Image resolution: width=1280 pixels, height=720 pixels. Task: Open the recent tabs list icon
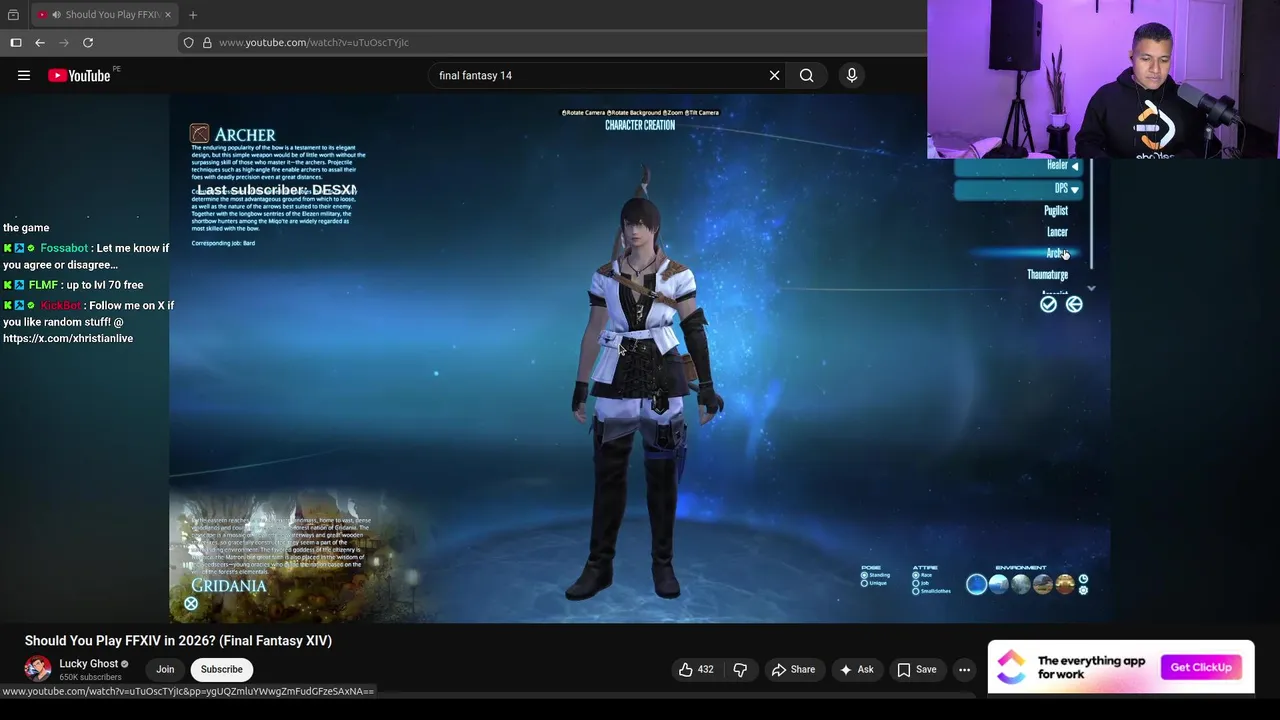point(13,14)
